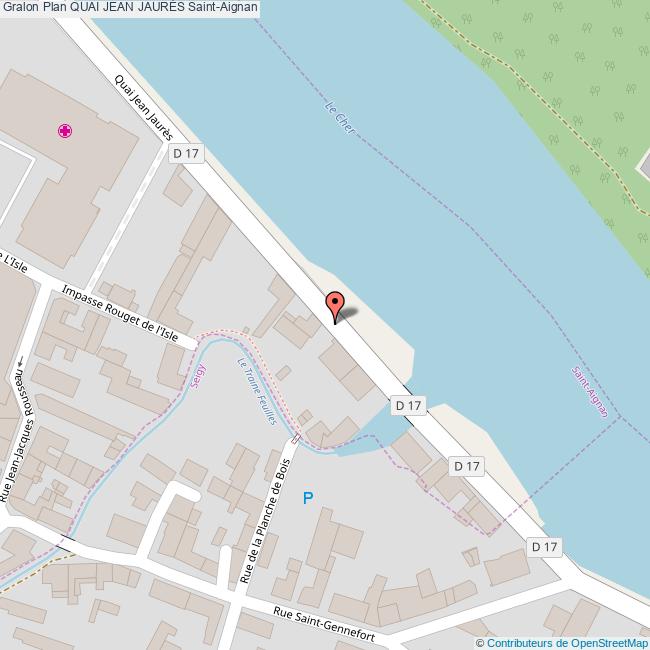Click the small footbridge icon over Le Traîne Feuilles
The width and height of the screenshot is (650, 650).
coord(296,438)
